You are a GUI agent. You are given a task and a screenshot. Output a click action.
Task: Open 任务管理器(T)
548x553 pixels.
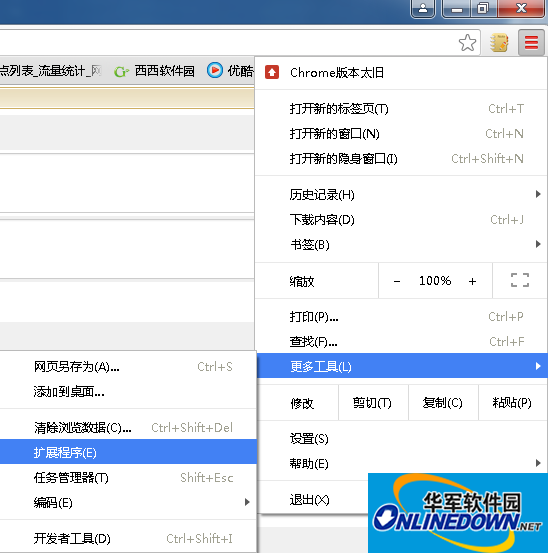point(128,478)
